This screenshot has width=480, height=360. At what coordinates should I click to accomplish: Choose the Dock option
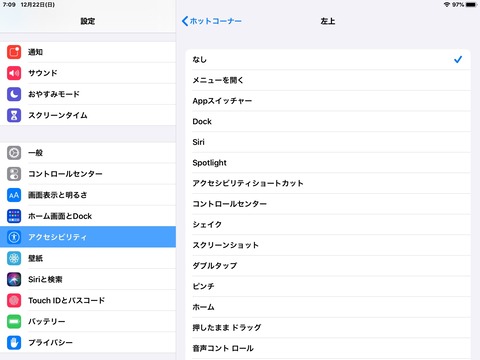(x=328, y=121)
